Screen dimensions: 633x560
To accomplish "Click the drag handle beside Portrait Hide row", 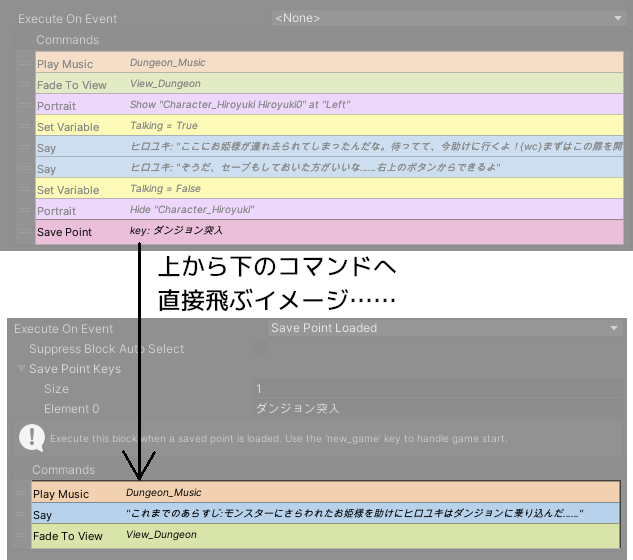I will pyautogui.click(x=25, y=210).
